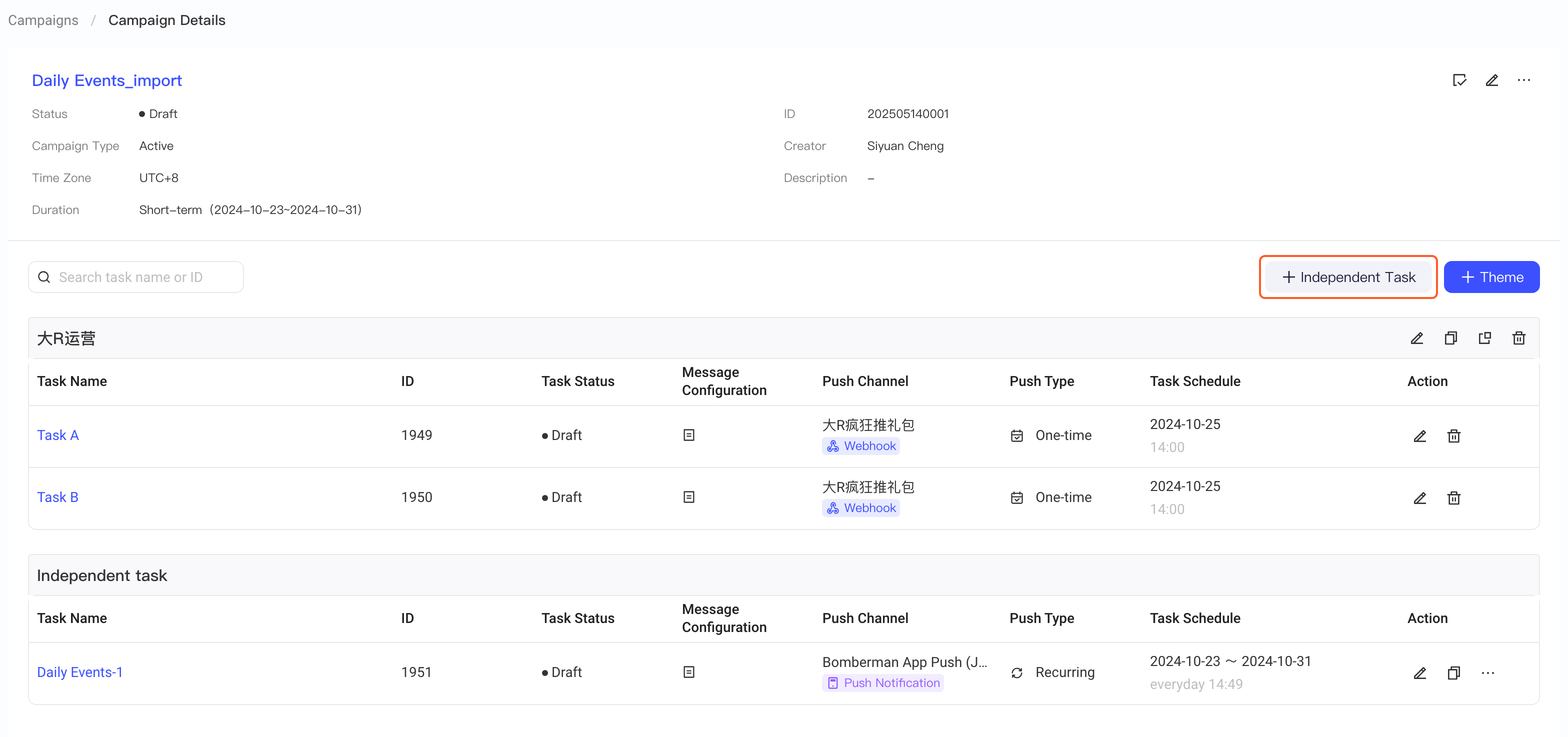
Task: Open the Daily Events-1 task link
Action: [x=79, y=672]
